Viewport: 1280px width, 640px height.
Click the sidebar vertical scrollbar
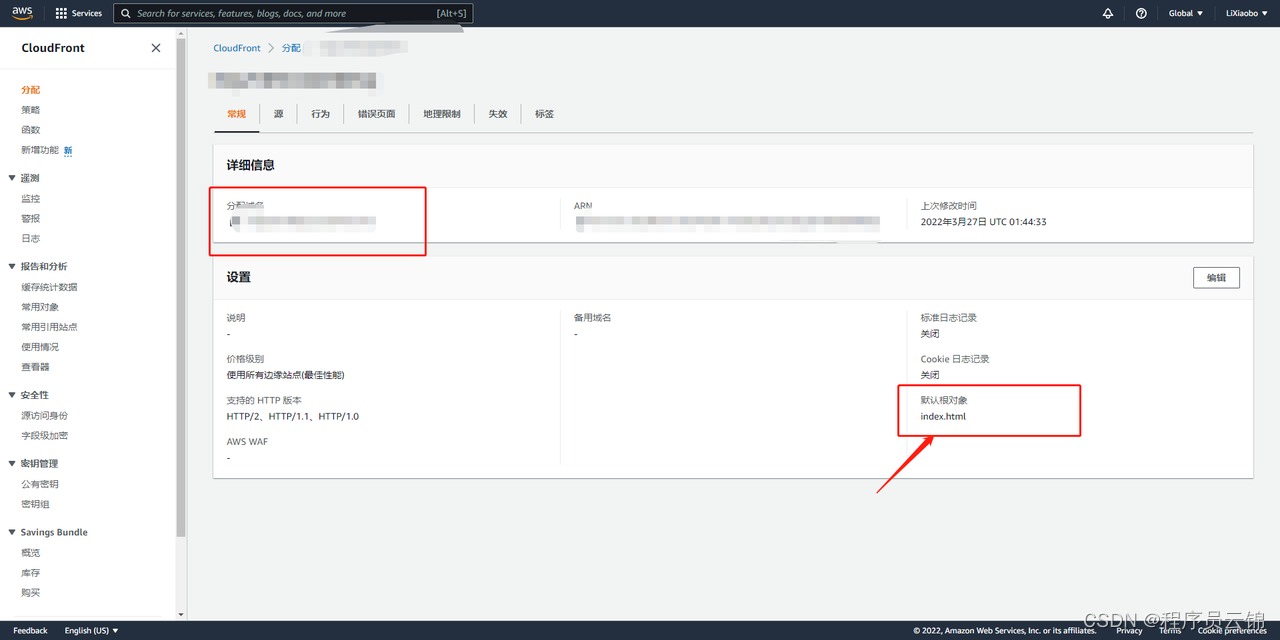[x=181, y=290]
